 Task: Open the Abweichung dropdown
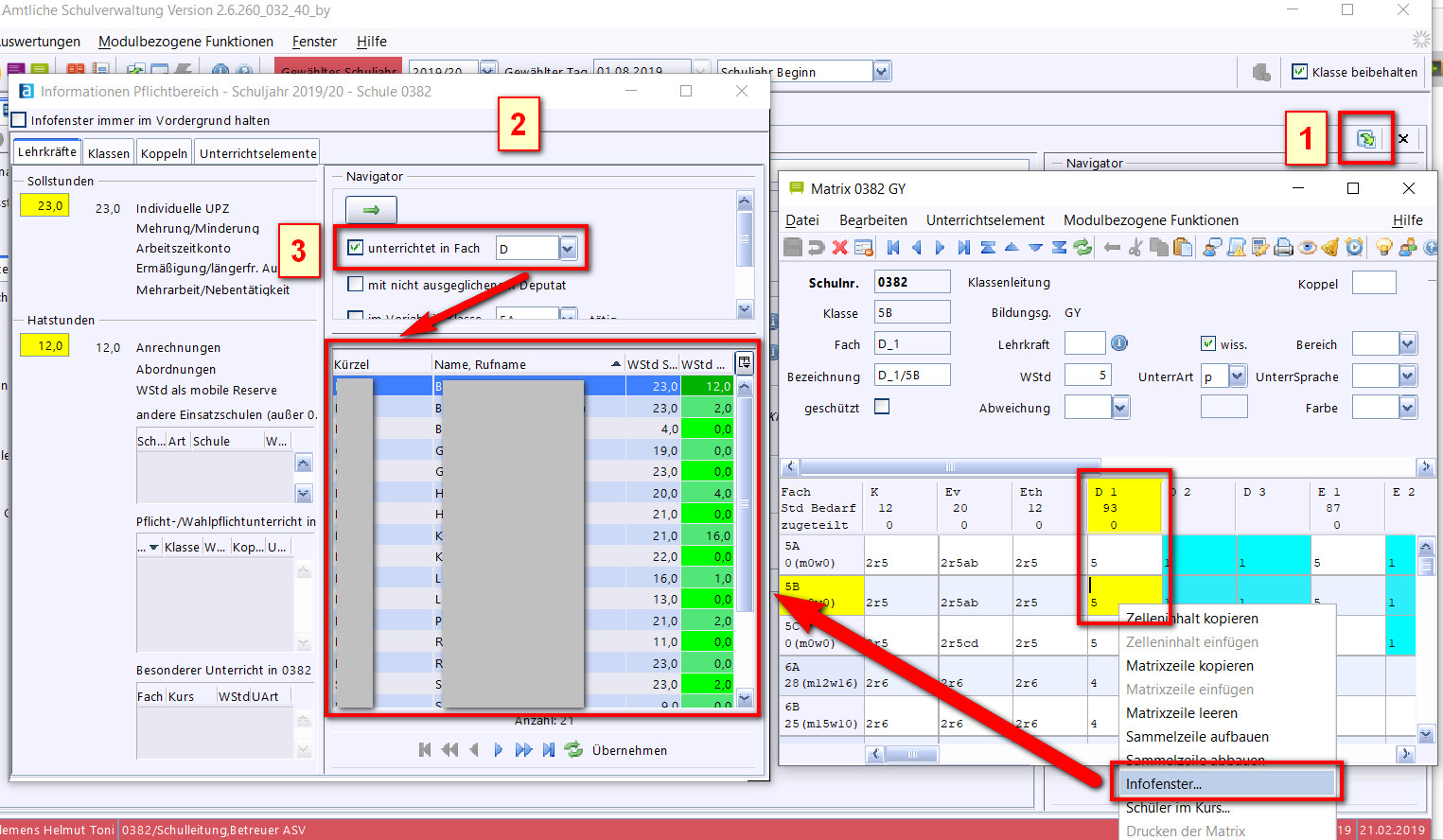click(x=1120, y=408)
